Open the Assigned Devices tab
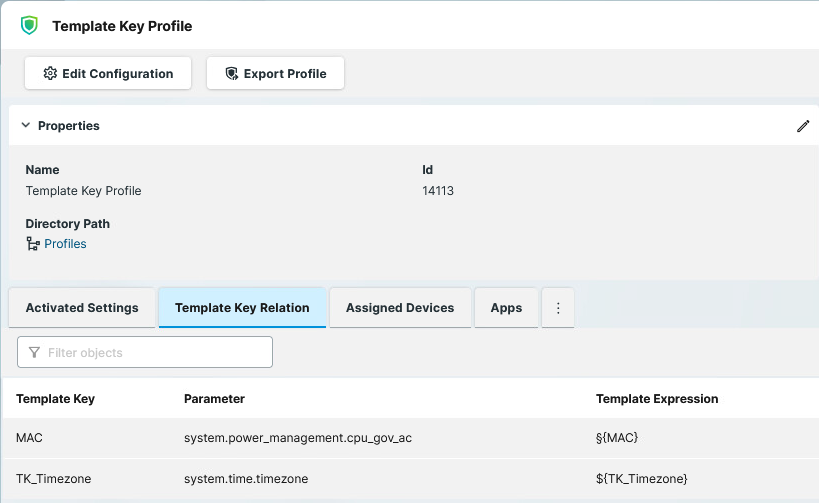The width and height of the screenshot is (819, 503). (x=400, y=308)
